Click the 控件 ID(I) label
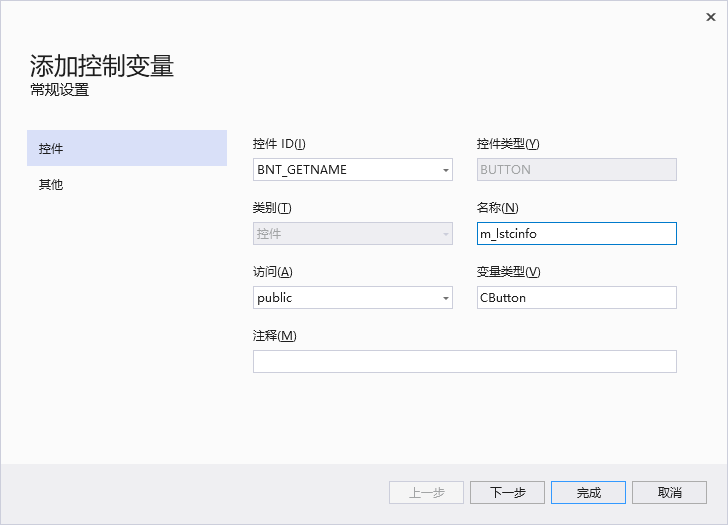Screen dimensions: 728x525 point(279,144)
